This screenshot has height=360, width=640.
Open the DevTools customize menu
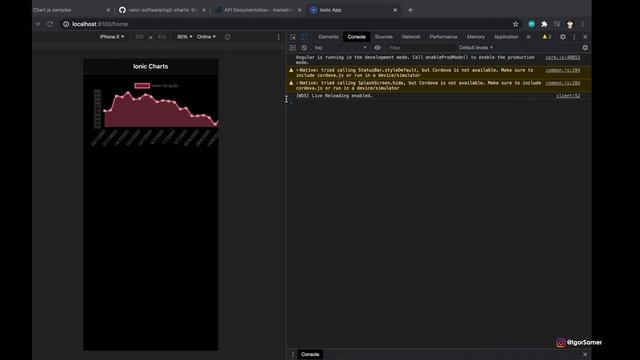tap(574, 37)
